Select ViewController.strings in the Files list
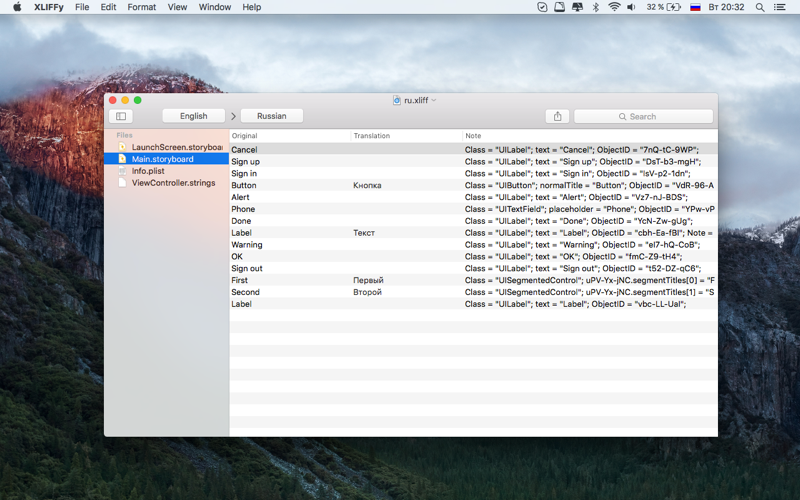The height and width of the screenshot is (500, 800). click(166, 183)
